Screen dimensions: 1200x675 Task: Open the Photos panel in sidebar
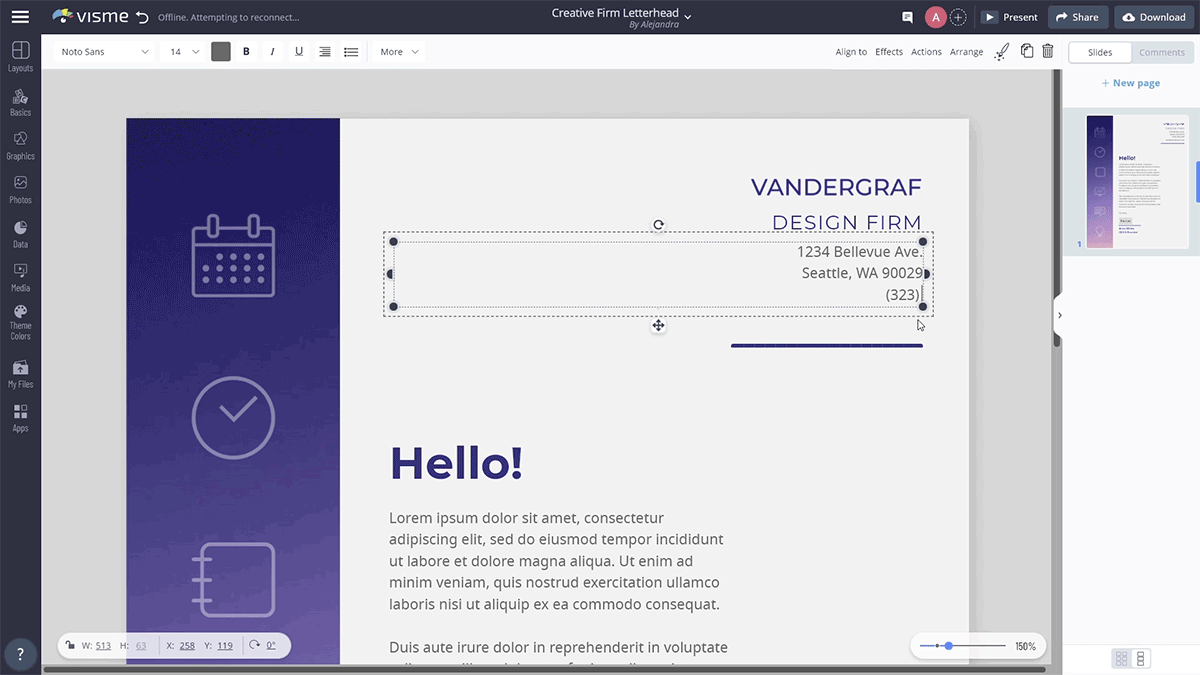[20, 187]
